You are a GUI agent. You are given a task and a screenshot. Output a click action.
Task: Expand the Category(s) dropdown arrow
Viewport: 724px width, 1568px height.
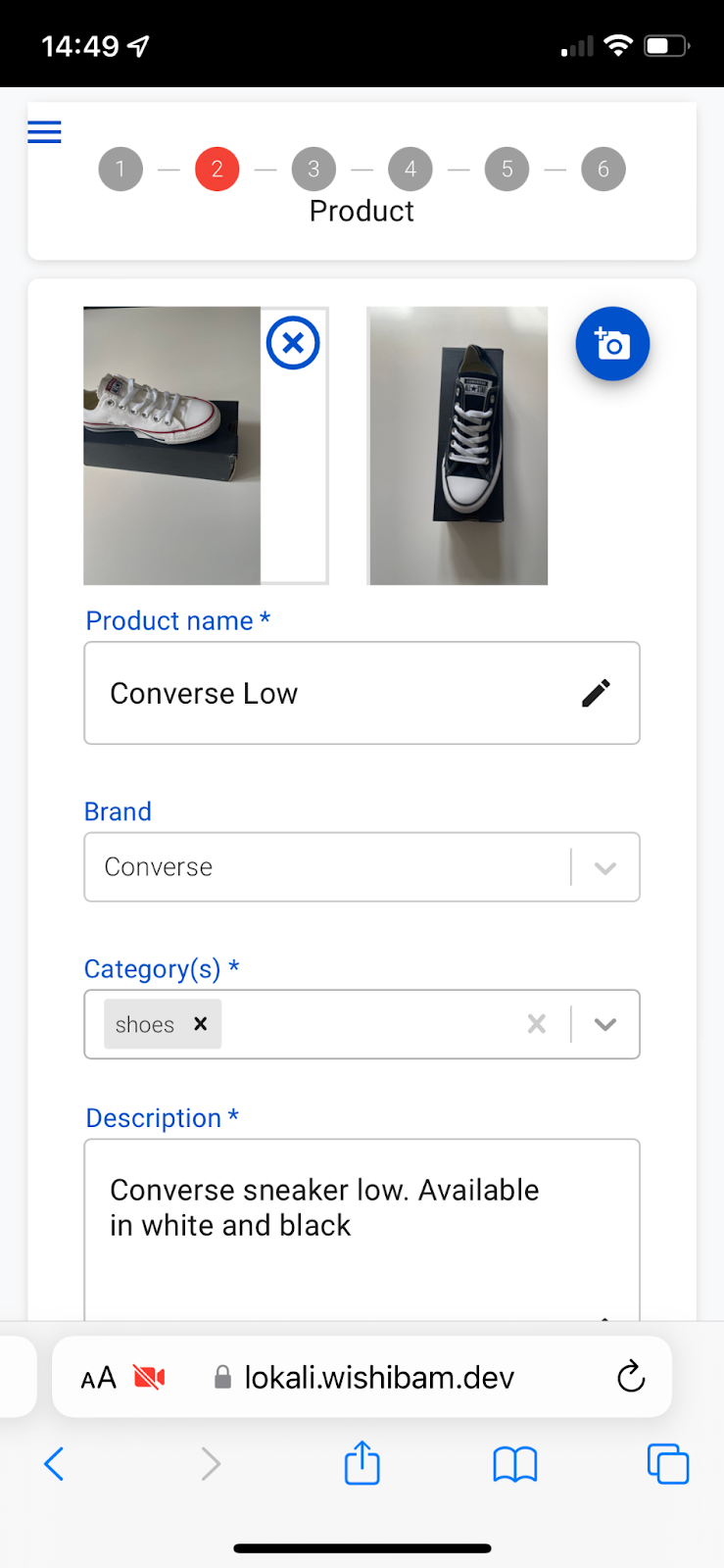(x=605, y=1024)
